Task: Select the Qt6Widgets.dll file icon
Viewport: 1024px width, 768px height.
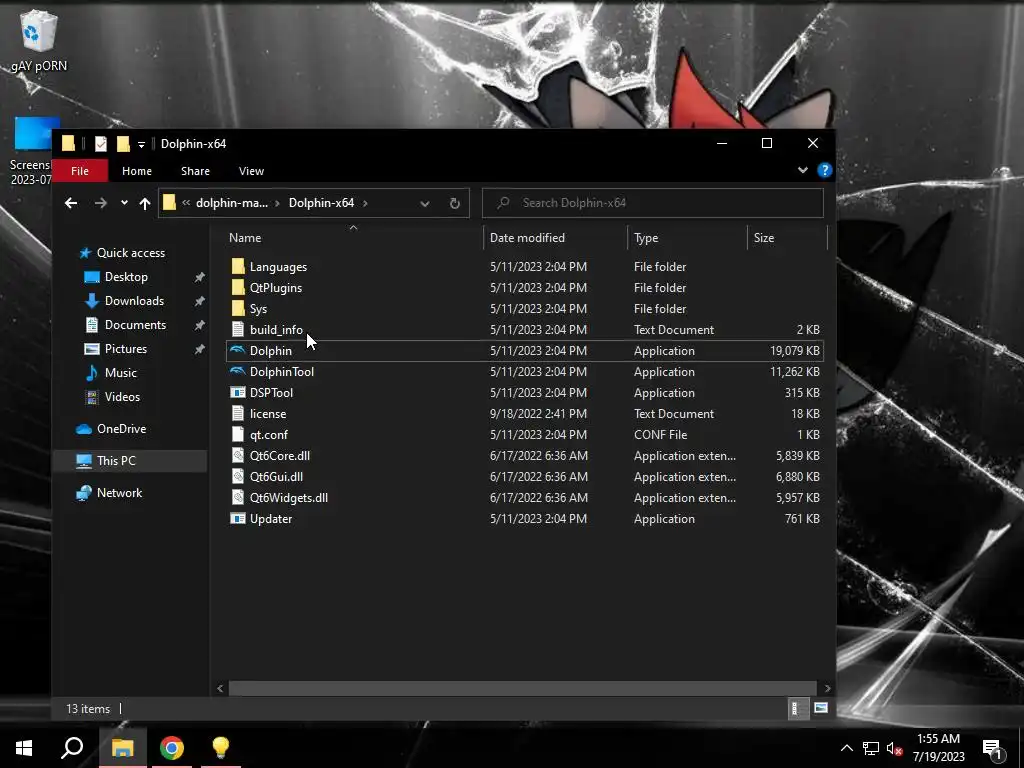Action: click(238, 498)
